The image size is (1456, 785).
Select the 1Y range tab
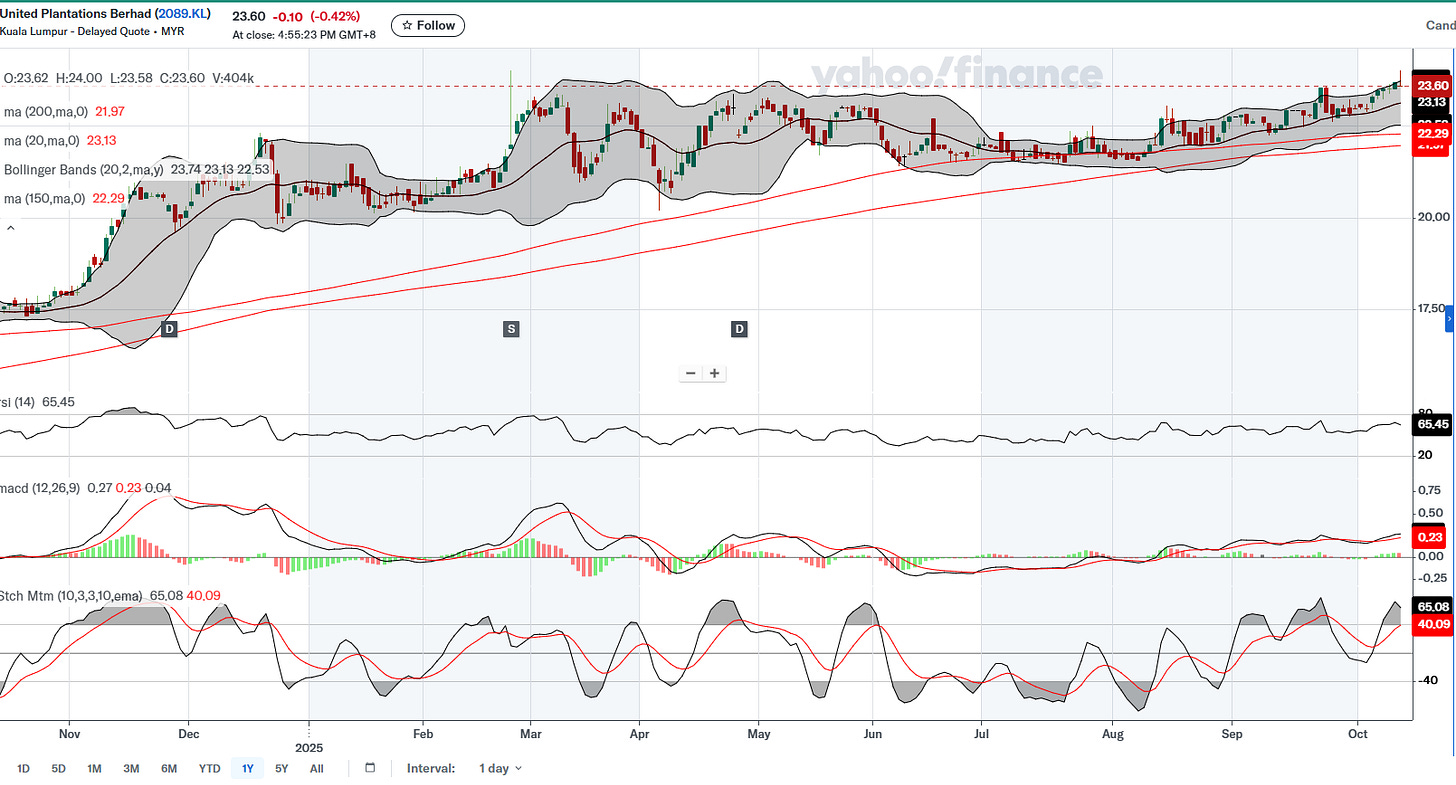coord(246,768)
